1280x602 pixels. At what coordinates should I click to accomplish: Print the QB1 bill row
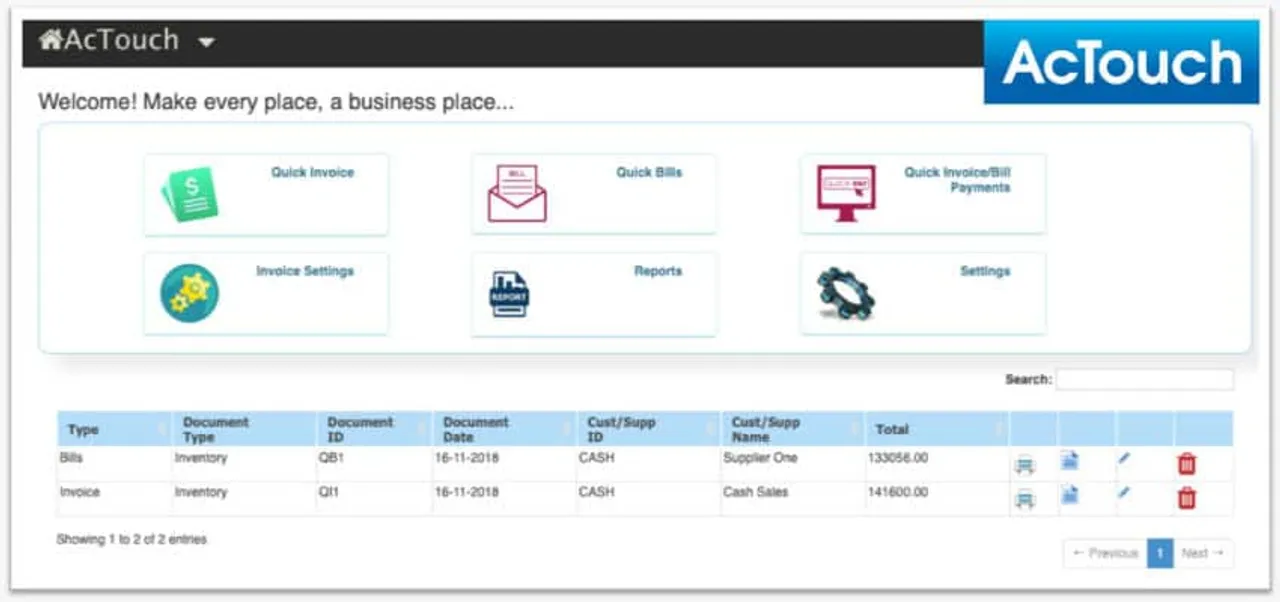1025,465
